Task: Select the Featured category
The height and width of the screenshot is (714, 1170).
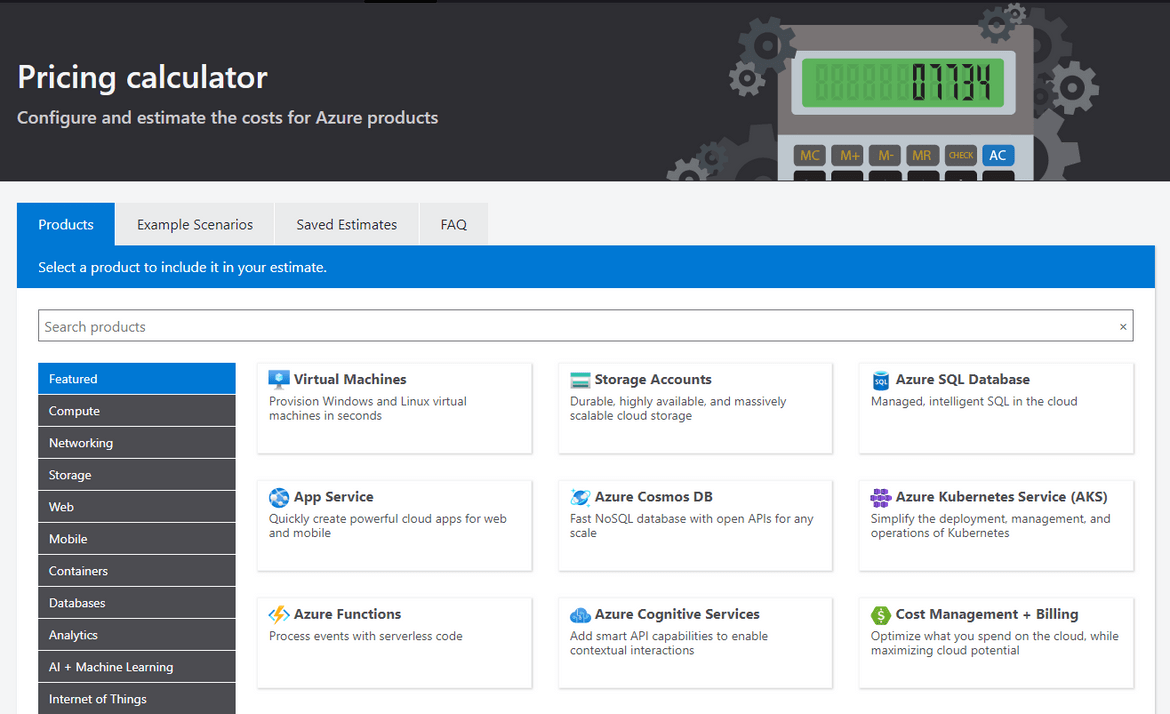Action: 137,379
